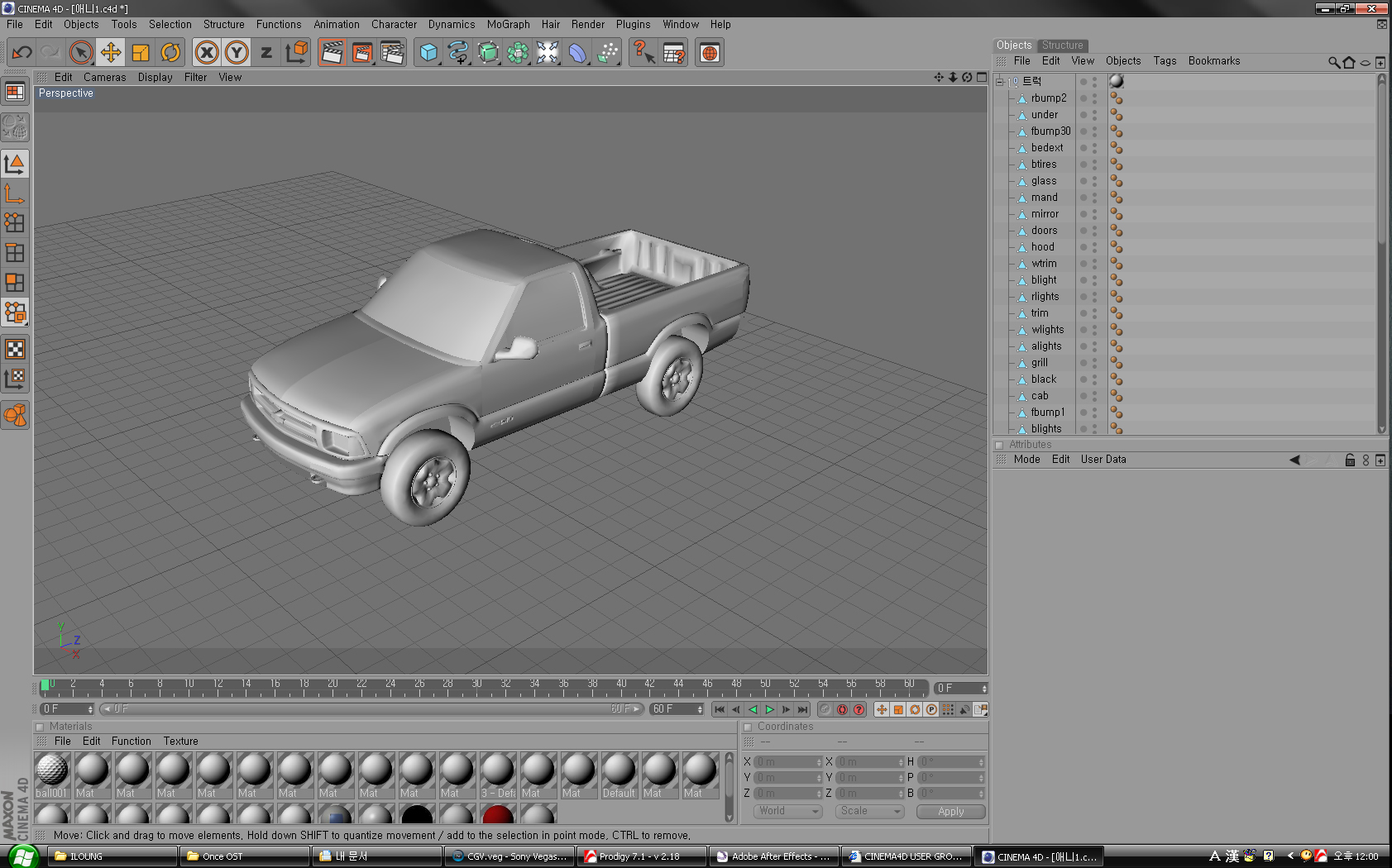1392x868 pixels.
Task: Open the deformer objects icon
Action: point(577,53)
